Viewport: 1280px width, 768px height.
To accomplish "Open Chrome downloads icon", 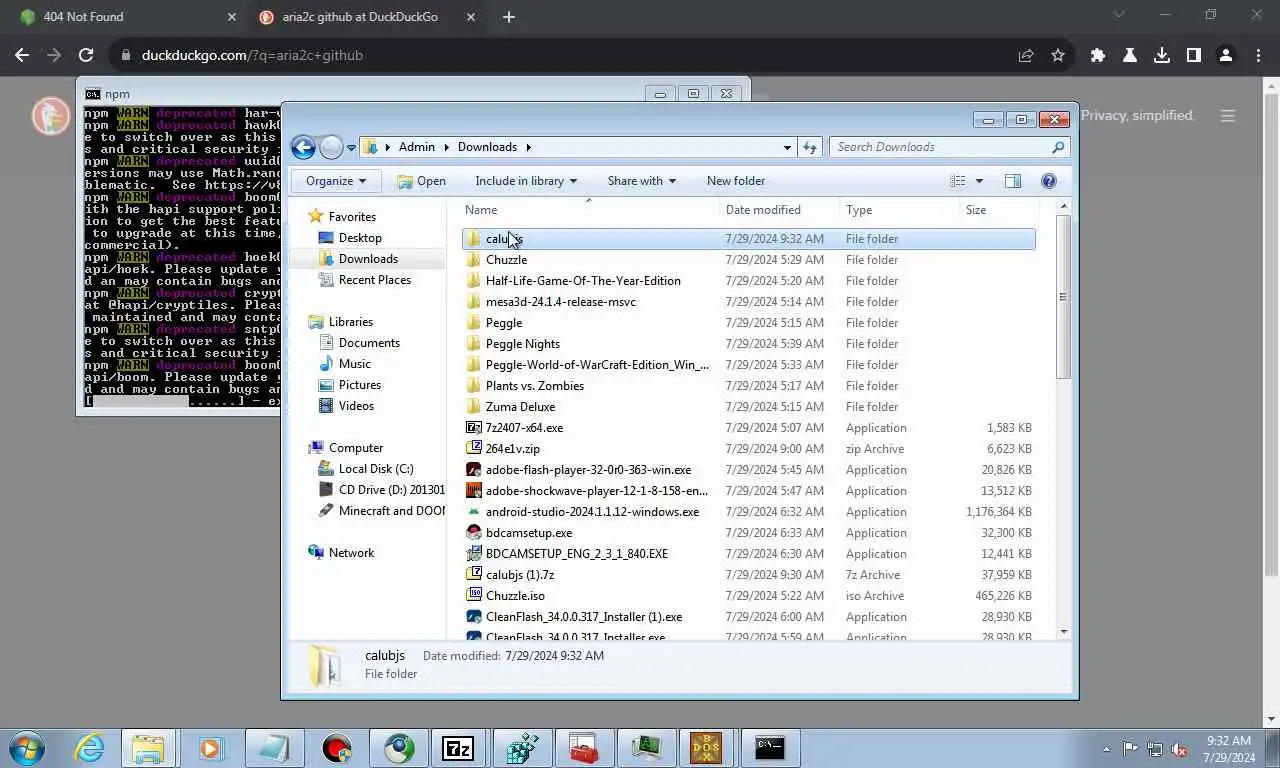I will point(1162,56).
